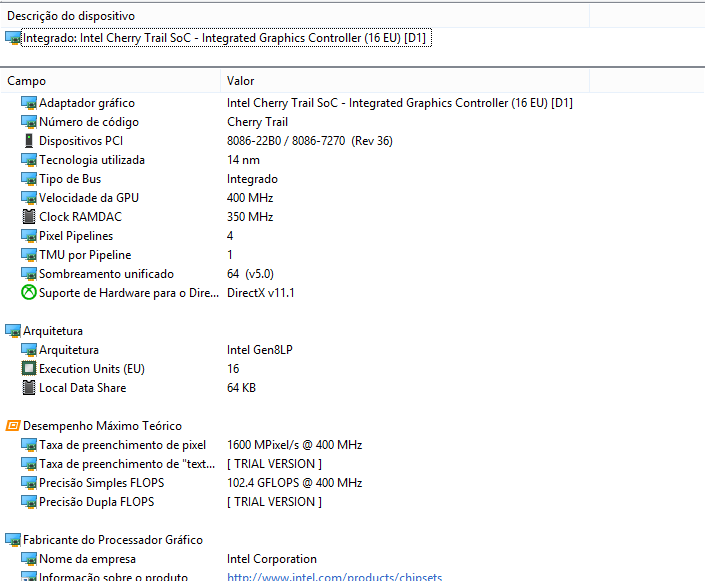Click the value Intel Gen8LP
This screenshot has height=582, width=705.
click(260, 350)
